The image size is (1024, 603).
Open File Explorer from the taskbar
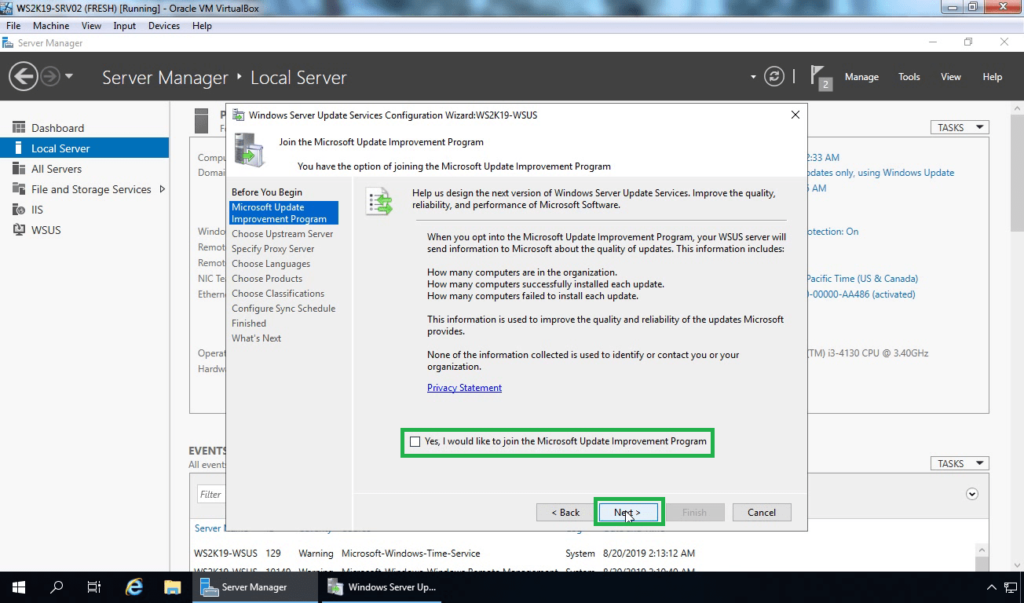[x=172, y=587]
